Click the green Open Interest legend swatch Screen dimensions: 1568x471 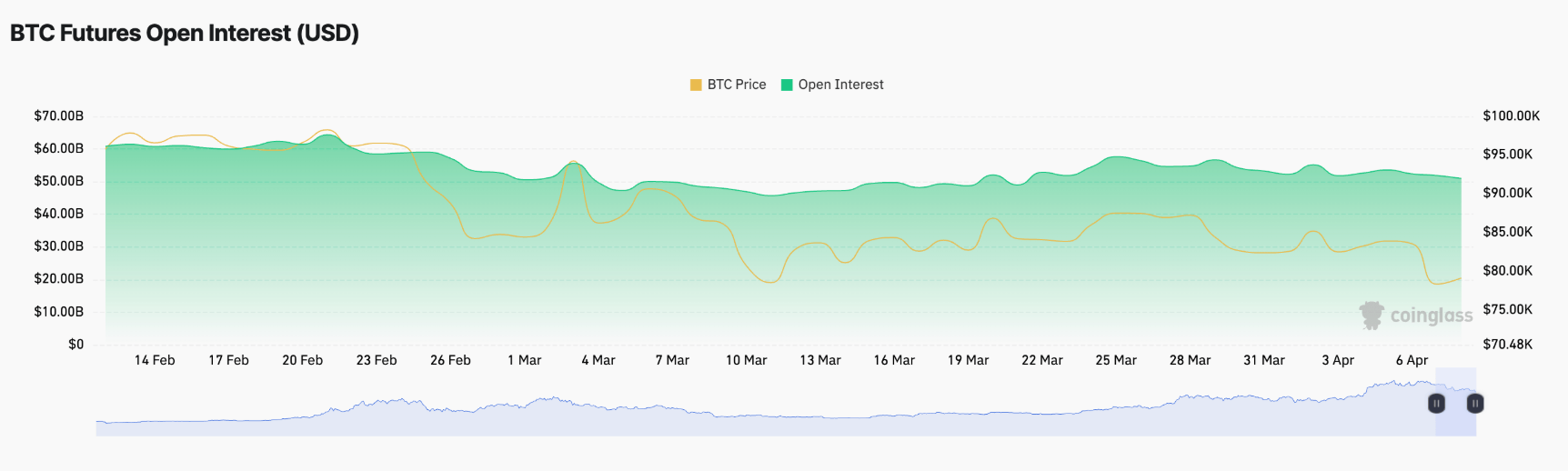[787, 85]
